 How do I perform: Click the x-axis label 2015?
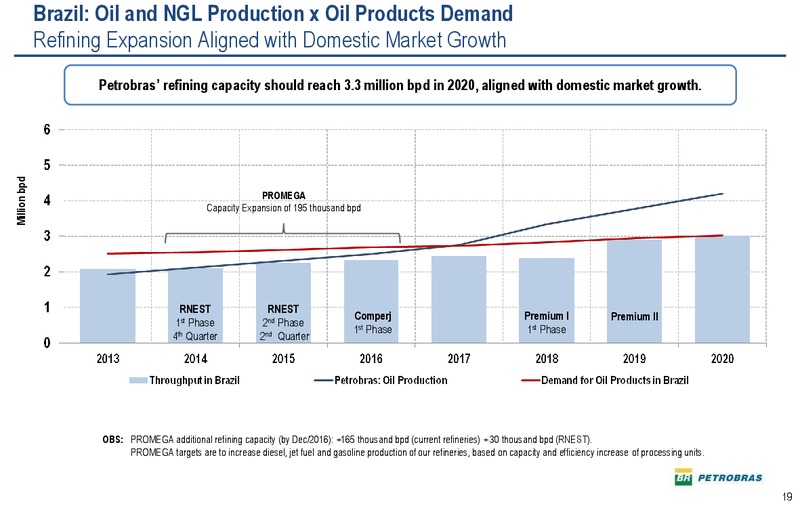coord(283,359)
